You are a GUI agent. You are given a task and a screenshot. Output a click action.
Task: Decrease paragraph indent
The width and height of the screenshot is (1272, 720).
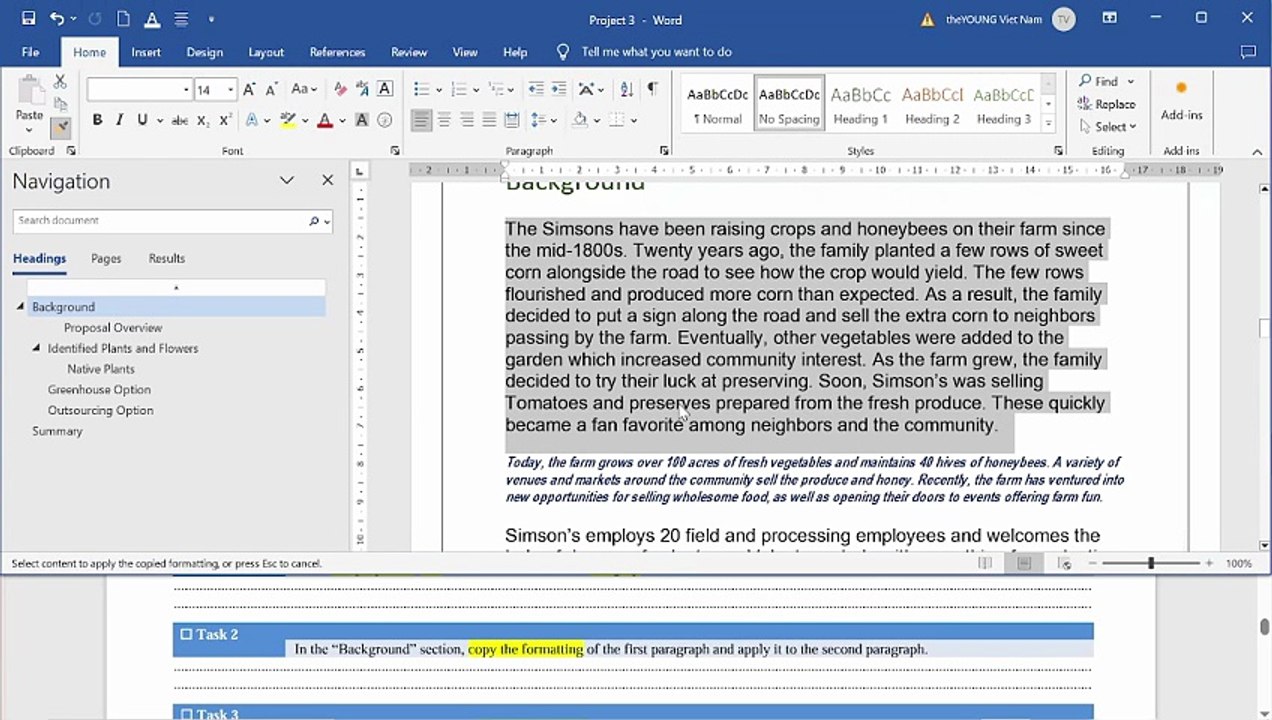point(536,90)
